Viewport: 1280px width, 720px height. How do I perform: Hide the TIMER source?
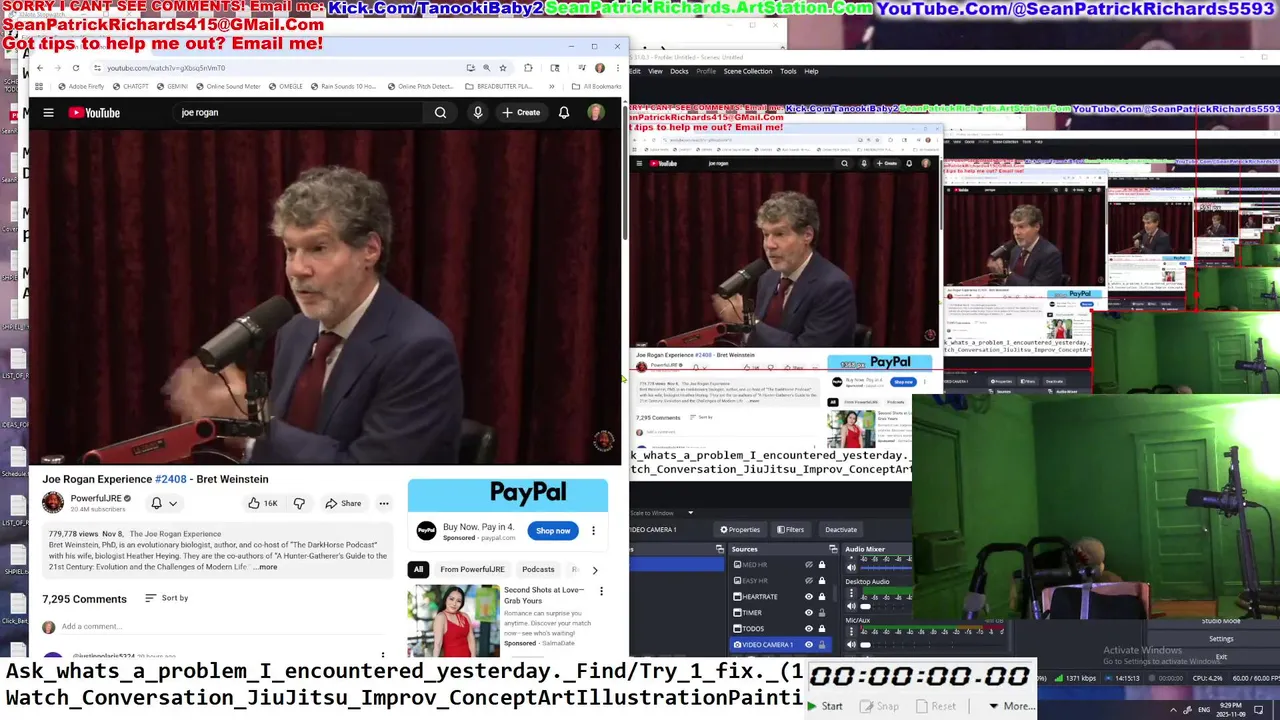point(809,613)
